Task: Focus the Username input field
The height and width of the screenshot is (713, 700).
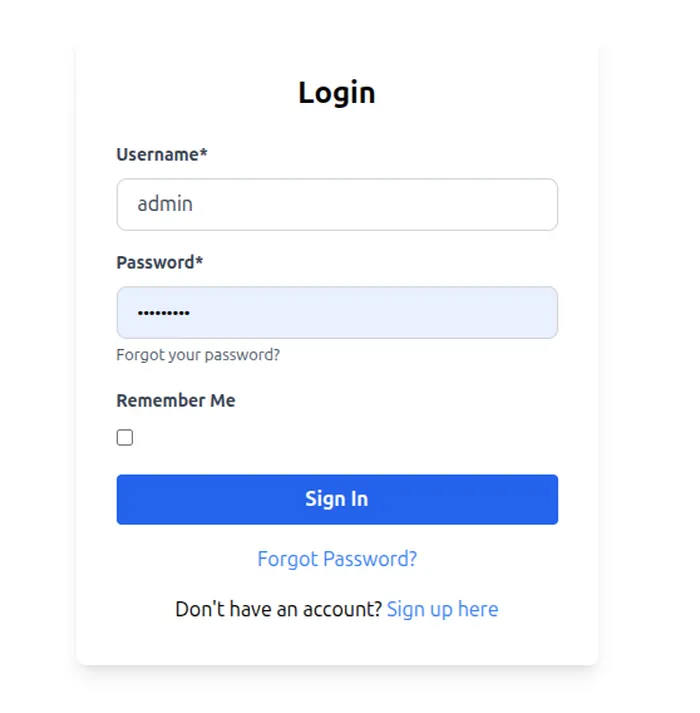Action: point(336,204)
